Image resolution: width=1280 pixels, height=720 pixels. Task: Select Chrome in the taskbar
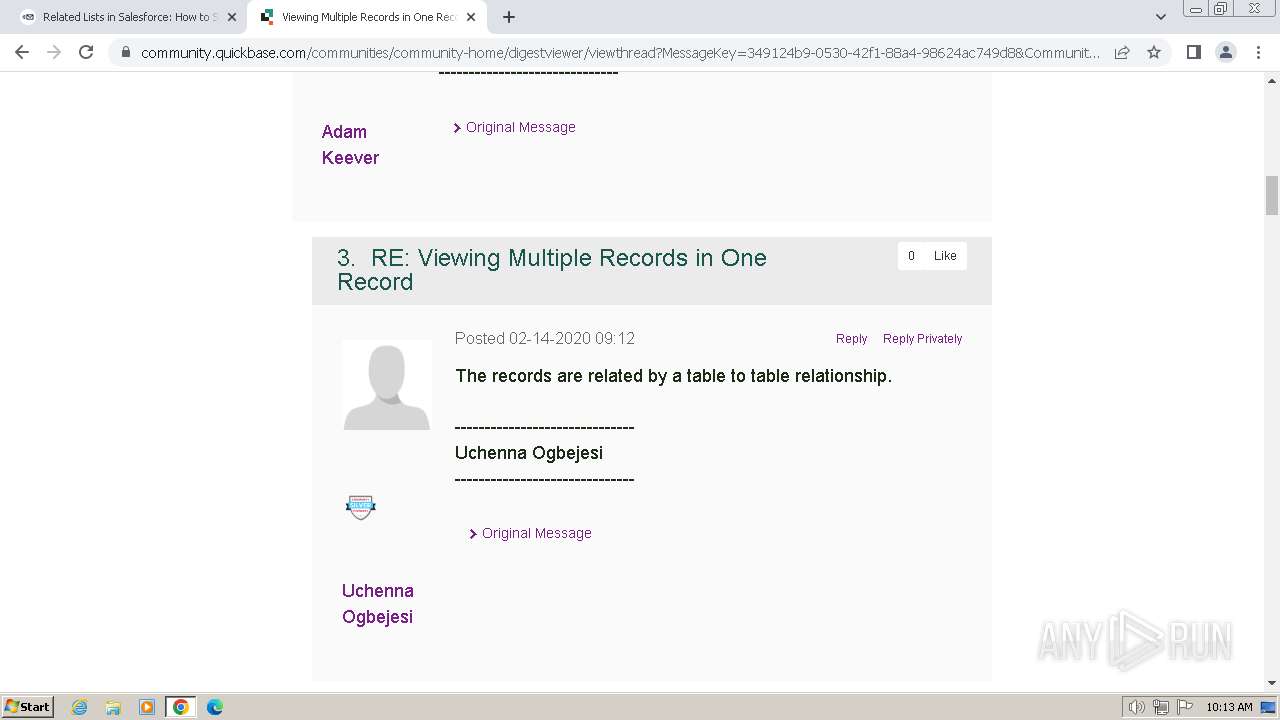click(x=181, y=707)
